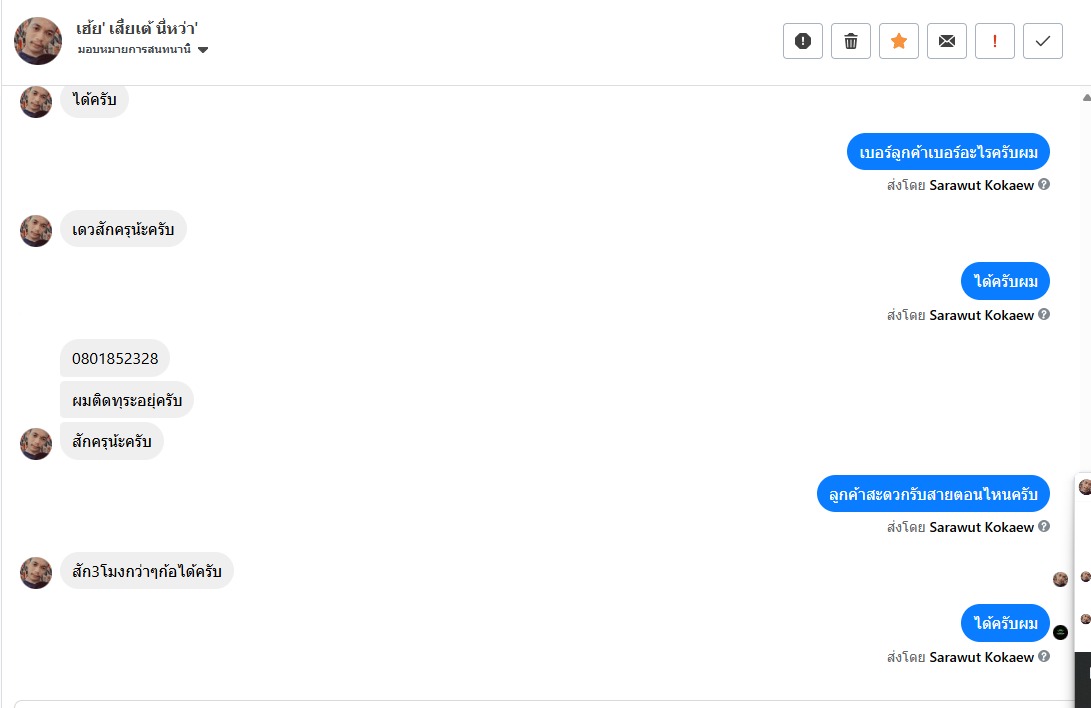Click sender name "Sarawut Kokaew" under "ลูกค้าสะดวกรับสายตอนไหนครับ"
1091x708 pixels.
pos(981,527)
